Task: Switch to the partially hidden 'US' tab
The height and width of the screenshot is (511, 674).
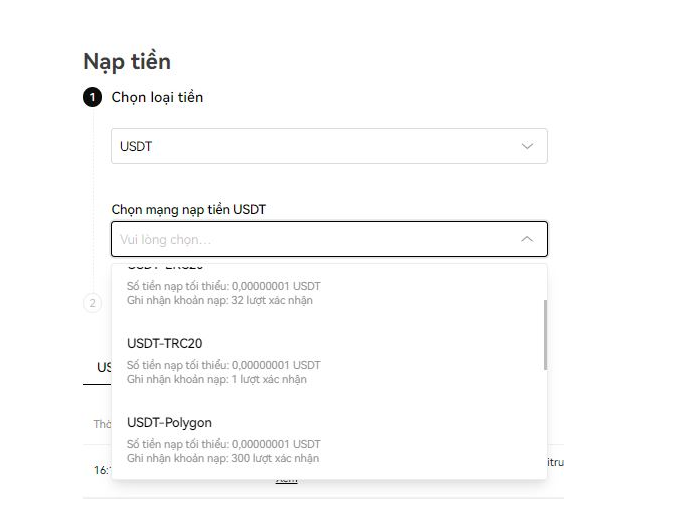Action: (103, 368)
